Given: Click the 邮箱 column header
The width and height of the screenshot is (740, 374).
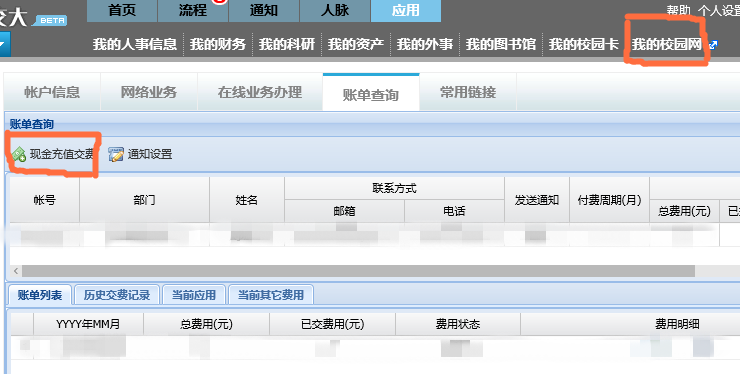Looking at the screenshot, I should (345, 211).
